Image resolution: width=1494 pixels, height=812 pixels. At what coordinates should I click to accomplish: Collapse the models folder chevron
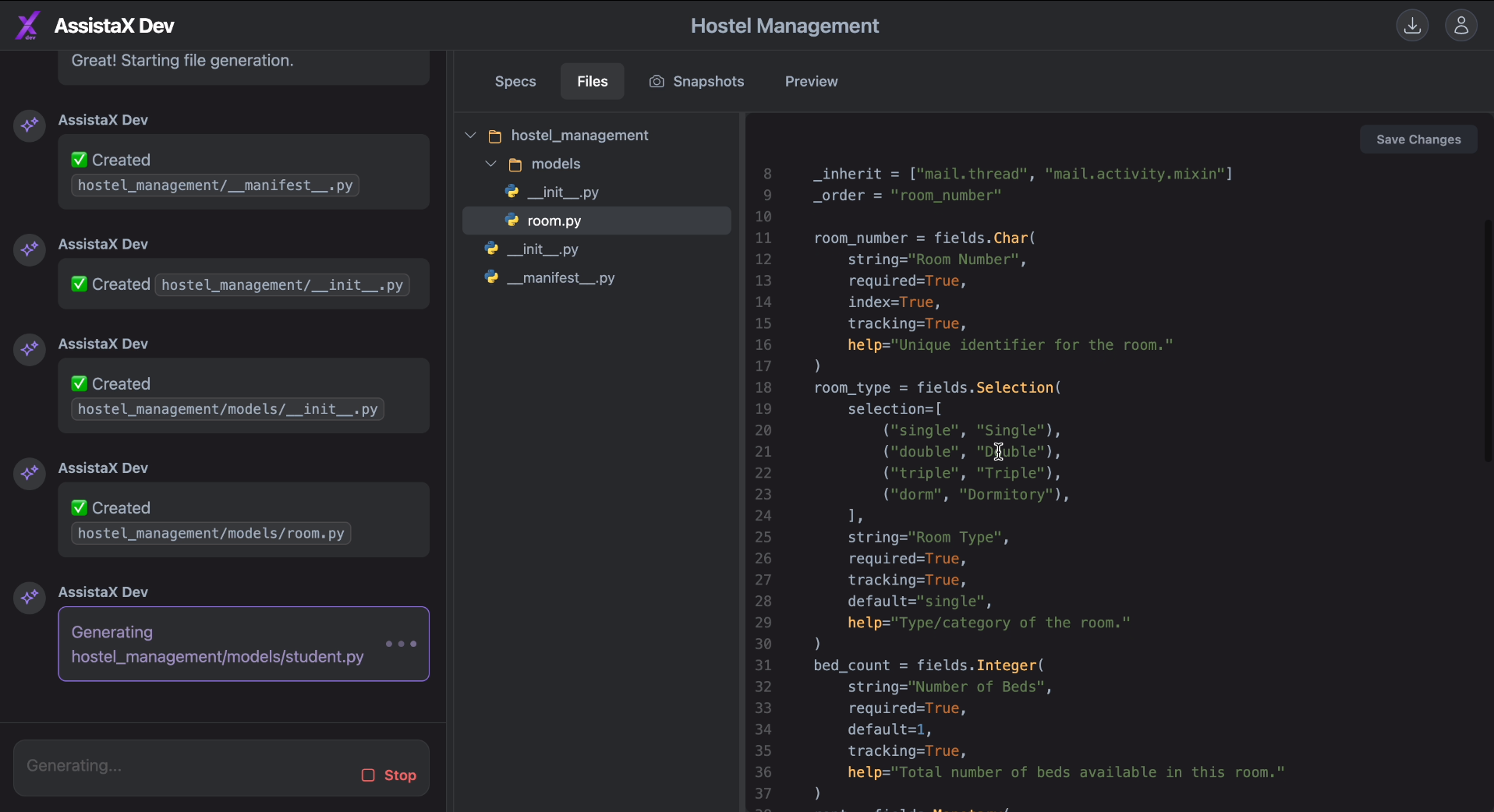pyautogui.click(x=490, y=164)
